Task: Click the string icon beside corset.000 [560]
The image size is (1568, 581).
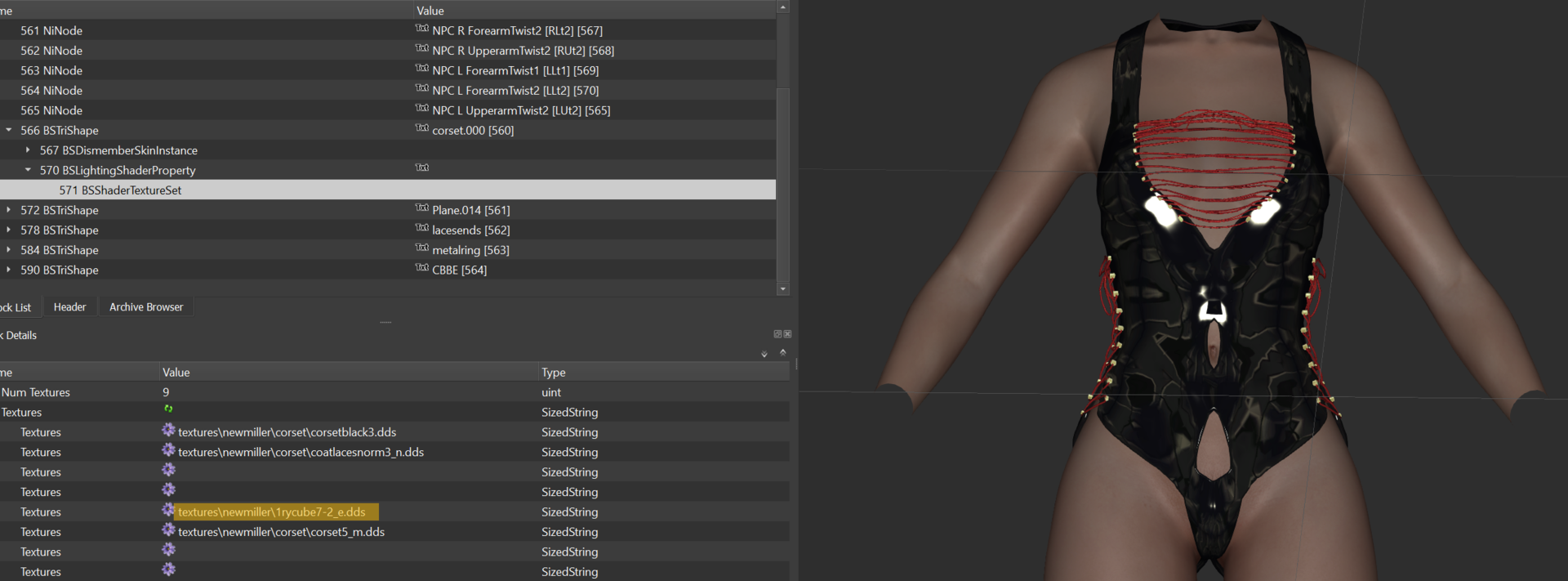Action: (x=421, y=128)
